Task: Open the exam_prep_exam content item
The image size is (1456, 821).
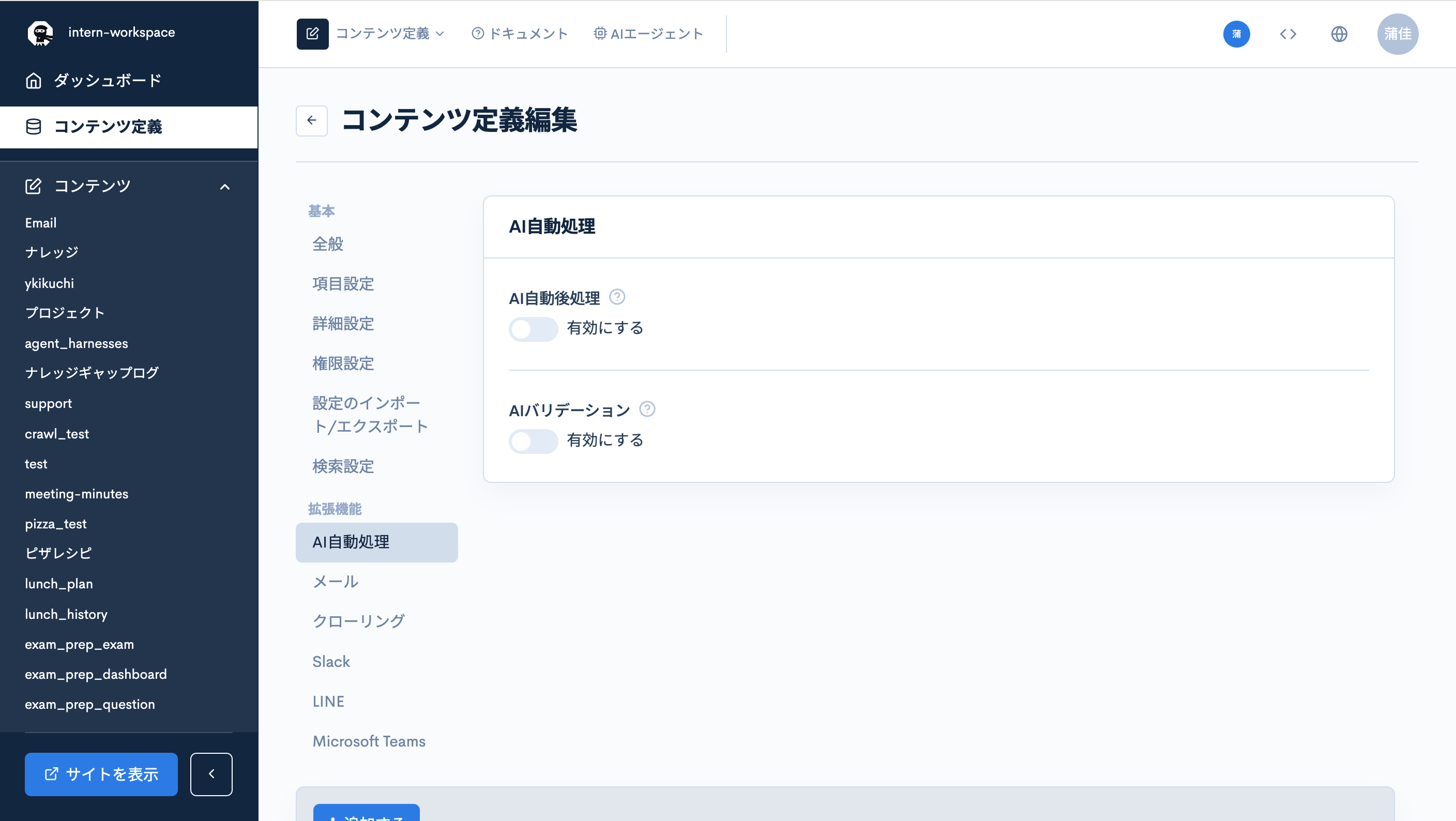Action: coord(80,644)
